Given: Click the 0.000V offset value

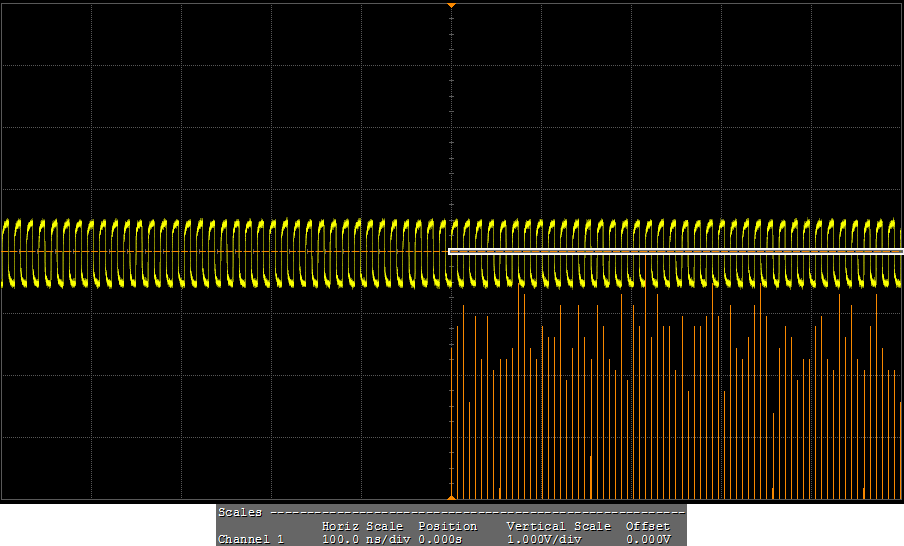Looking at the screenshot, I should point(647,539).
